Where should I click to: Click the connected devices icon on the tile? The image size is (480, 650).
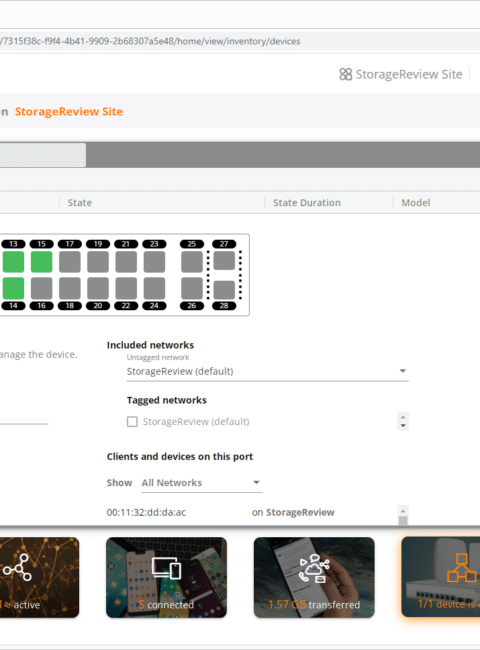166,568
